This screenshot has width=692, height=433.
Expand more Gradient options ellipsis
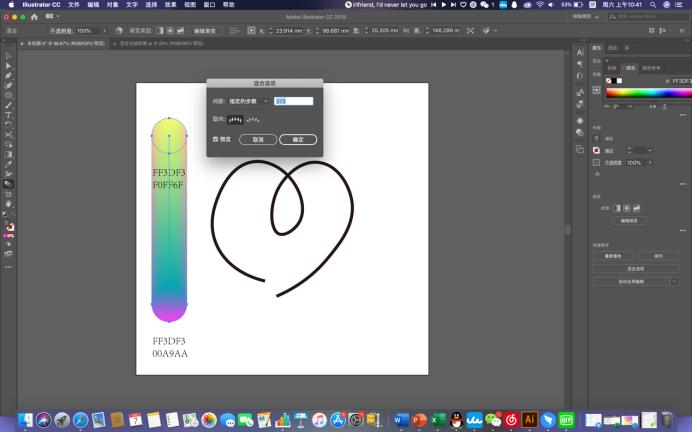(683, 230)
